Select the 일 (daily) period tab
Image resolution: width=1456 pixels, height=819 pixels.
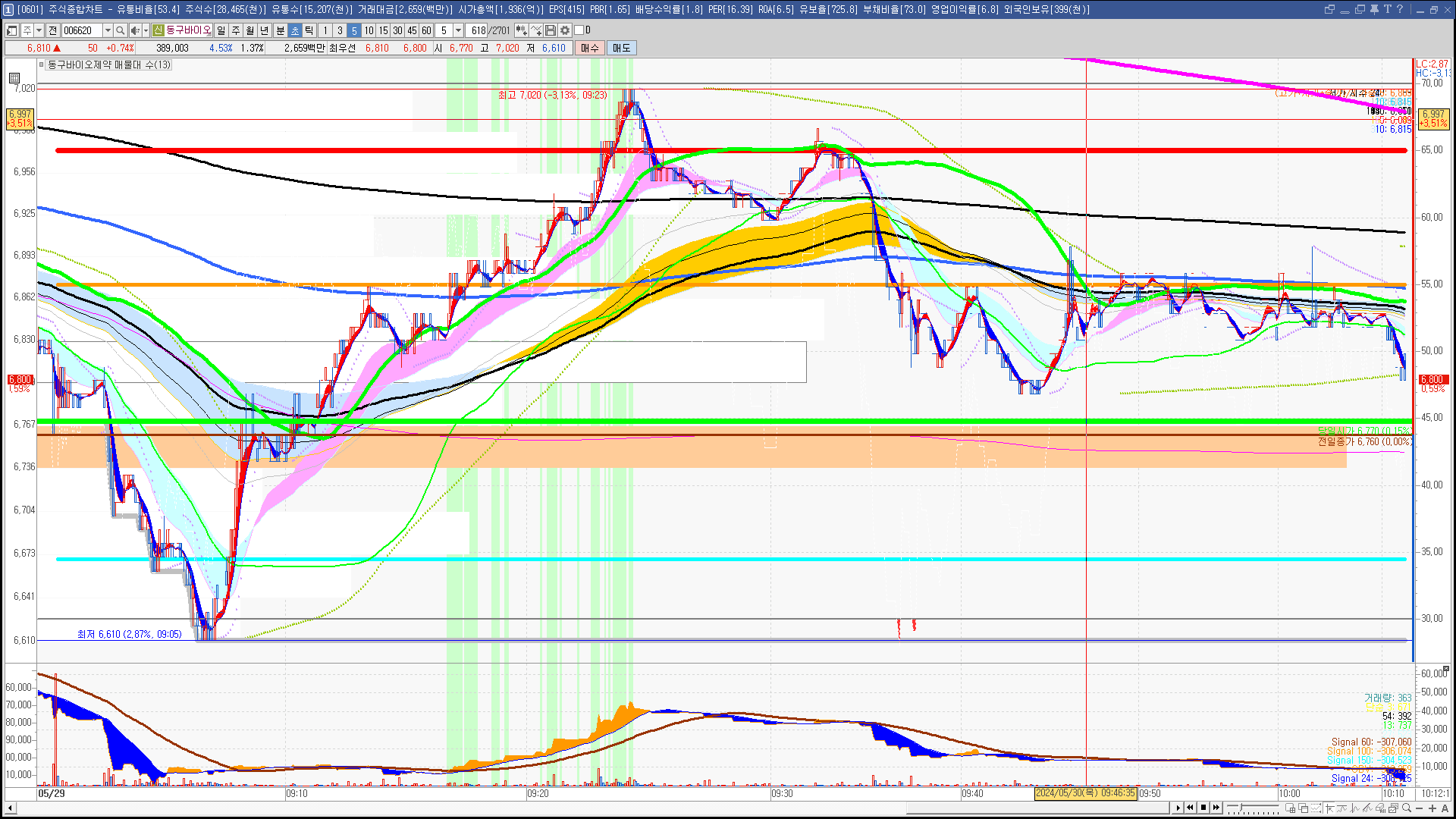221,30
